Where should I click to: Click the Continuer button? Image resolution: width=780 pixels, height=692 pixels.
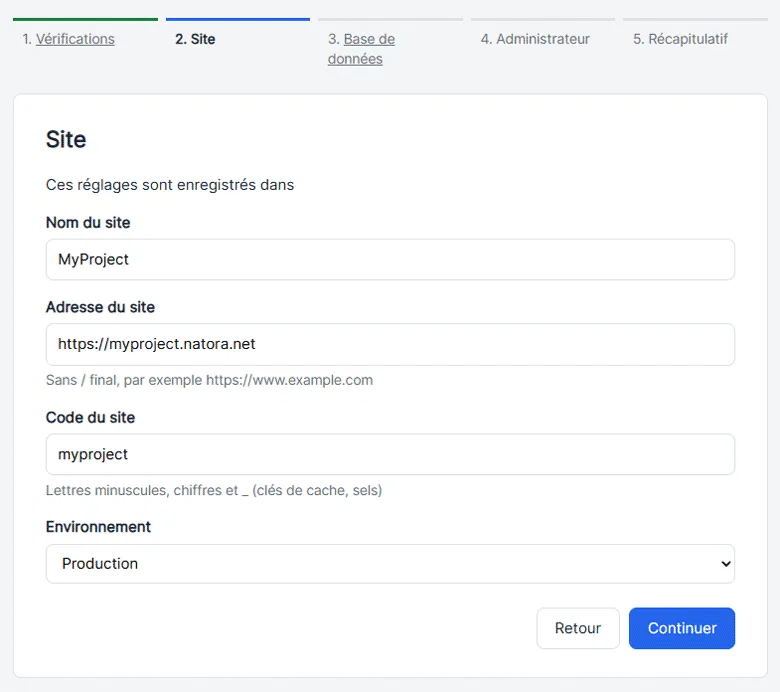tap(682, 628)
